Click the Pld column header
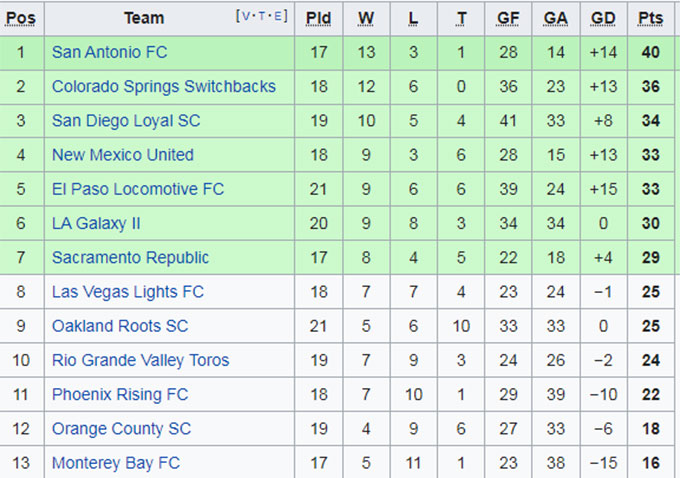 pyautogui.click(x=318, y=18)
